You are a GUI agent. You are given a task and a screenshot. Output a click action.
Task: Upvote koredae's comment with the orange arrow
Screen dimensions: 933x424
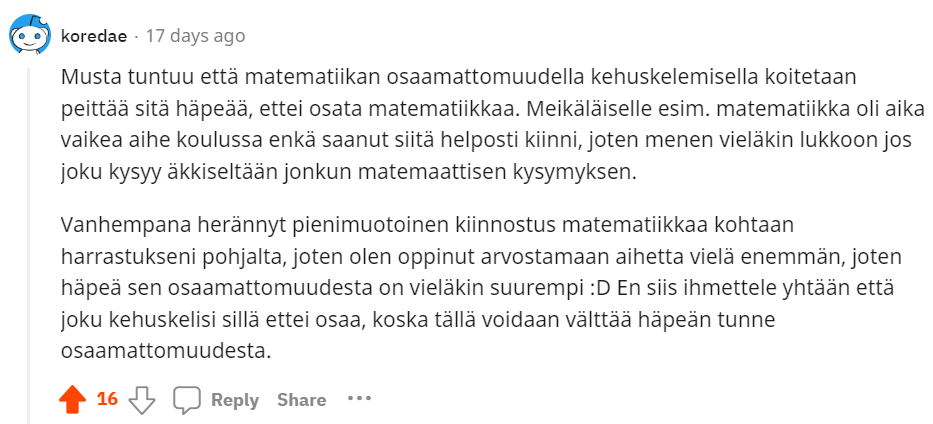click(73, 400)
